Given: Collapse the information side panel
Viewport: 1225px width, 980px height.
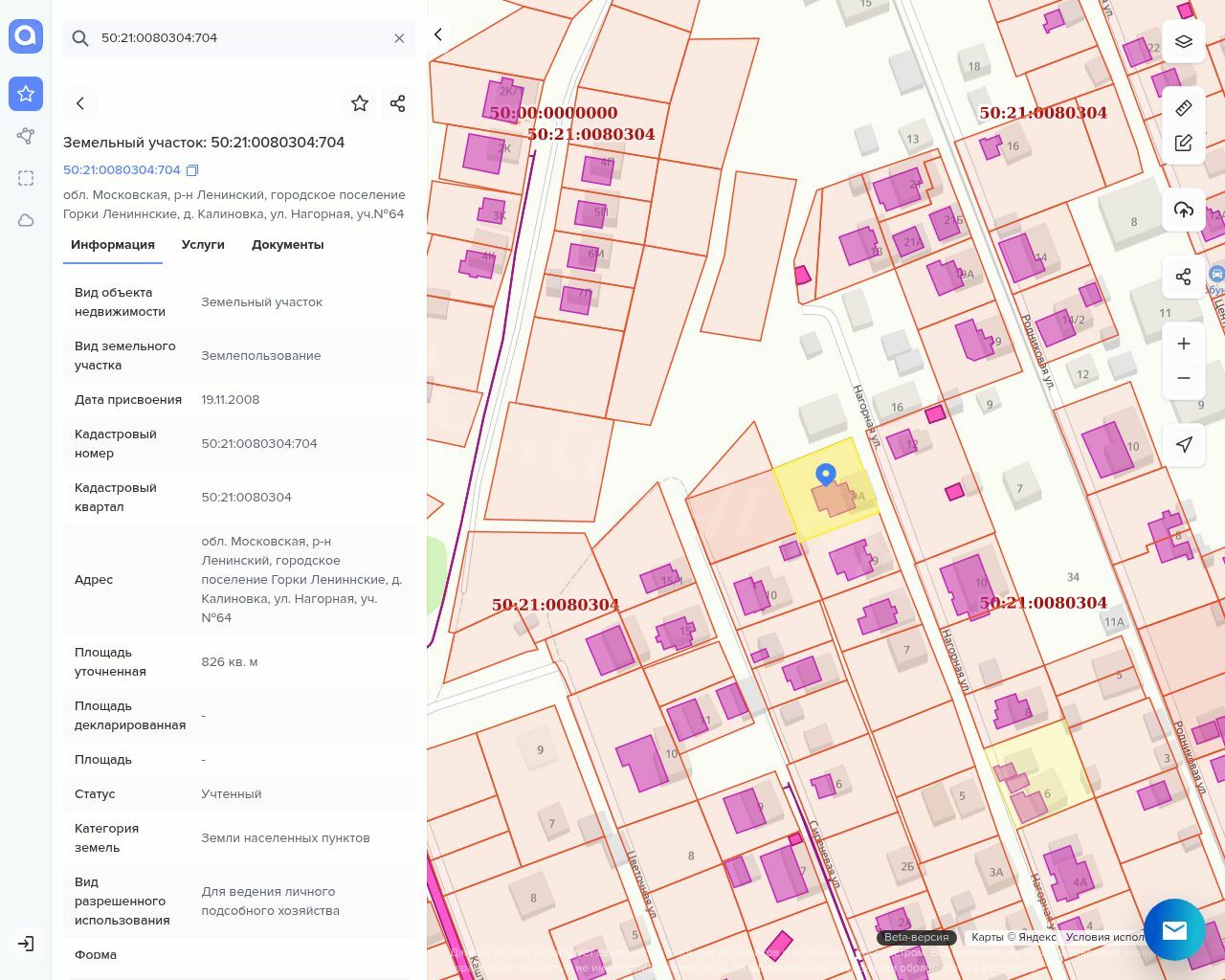Looking at the screenshot, I should [x=438, y=34].
